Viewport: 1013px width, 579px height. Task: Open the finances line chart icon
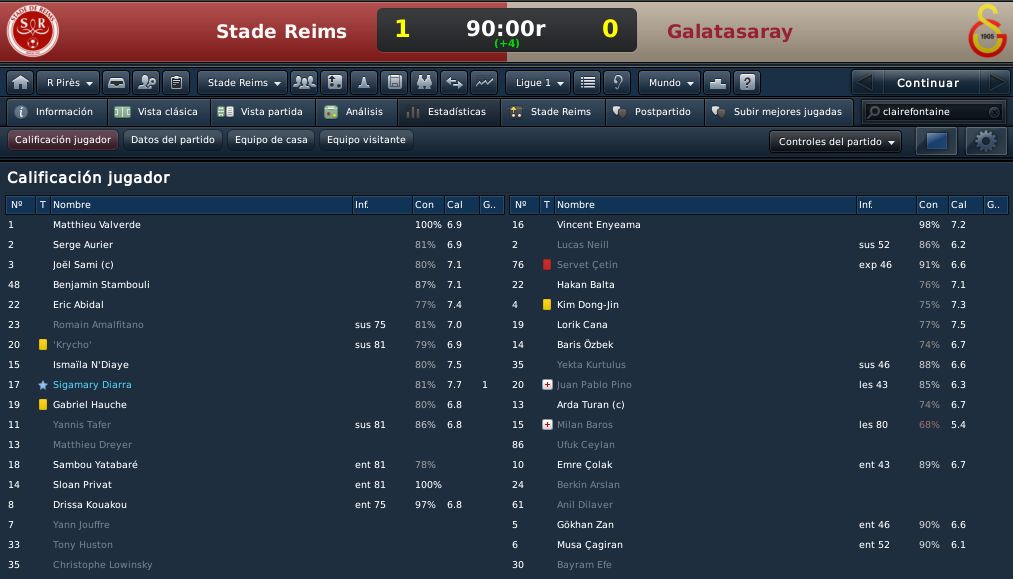point(484,83)
